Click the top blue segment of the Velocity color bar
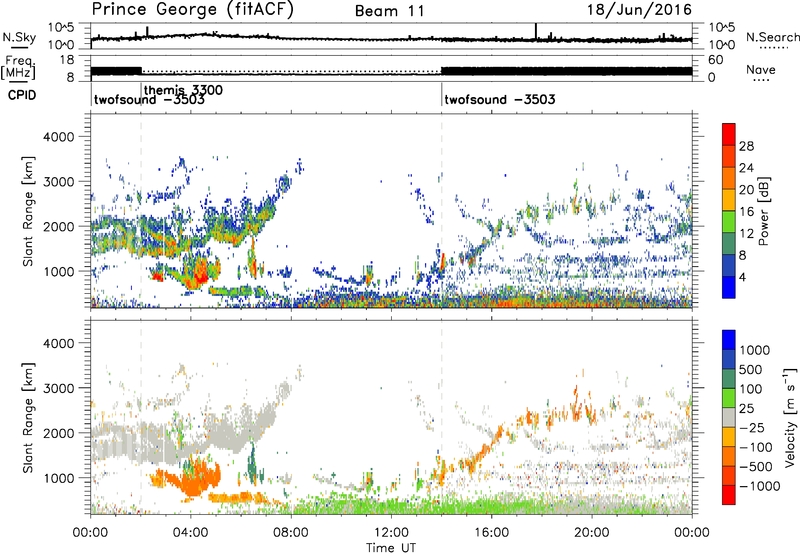 point(729,340)
